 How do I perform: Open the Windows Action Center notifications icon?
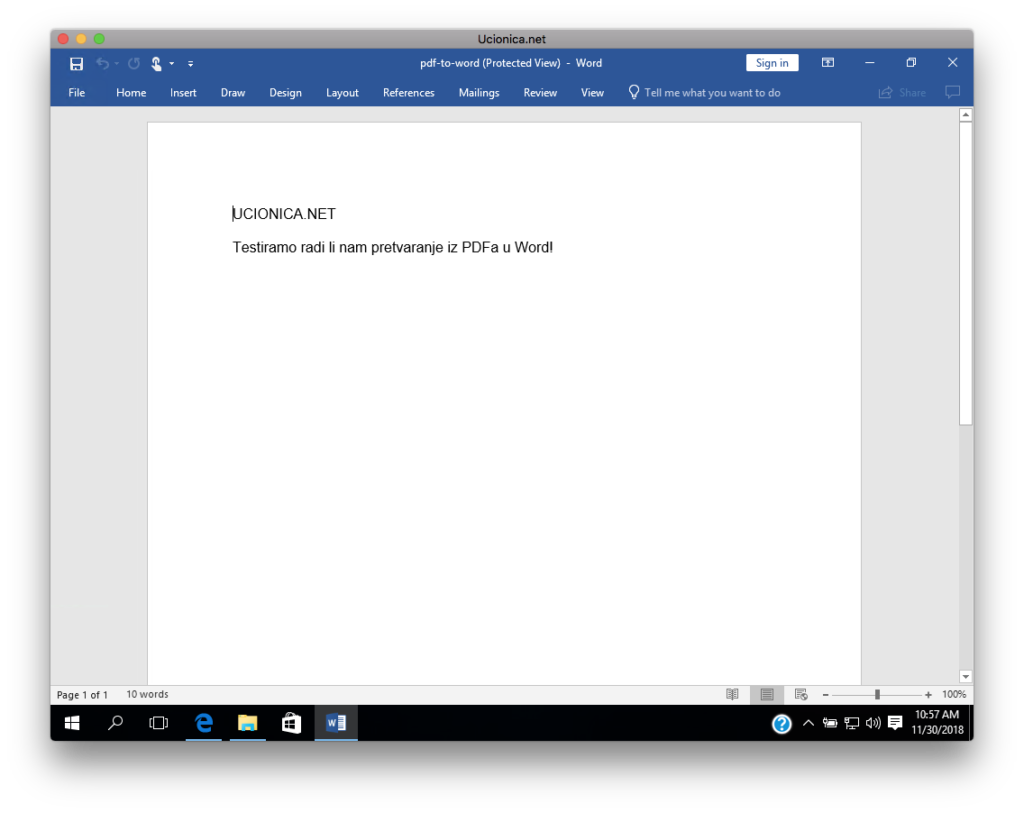coord(894,723)
